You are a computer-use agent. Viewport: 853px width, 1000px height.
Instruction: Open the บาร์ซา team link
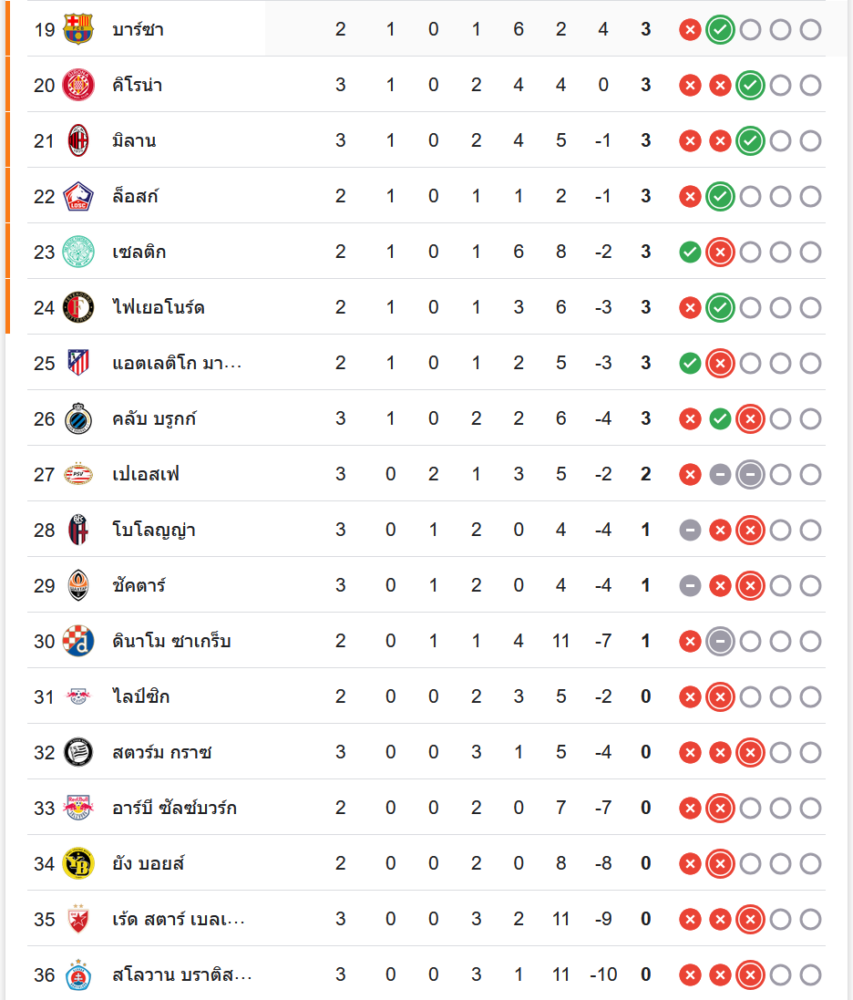pos(138,29)
